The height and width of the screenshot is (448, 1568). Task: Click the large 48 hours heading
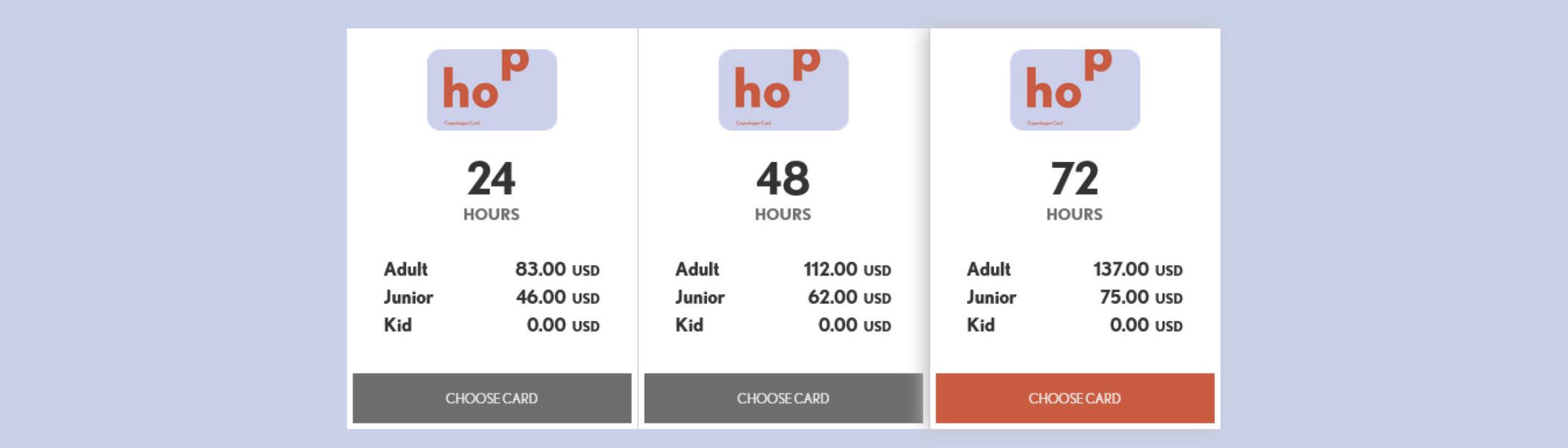point(783,179)
